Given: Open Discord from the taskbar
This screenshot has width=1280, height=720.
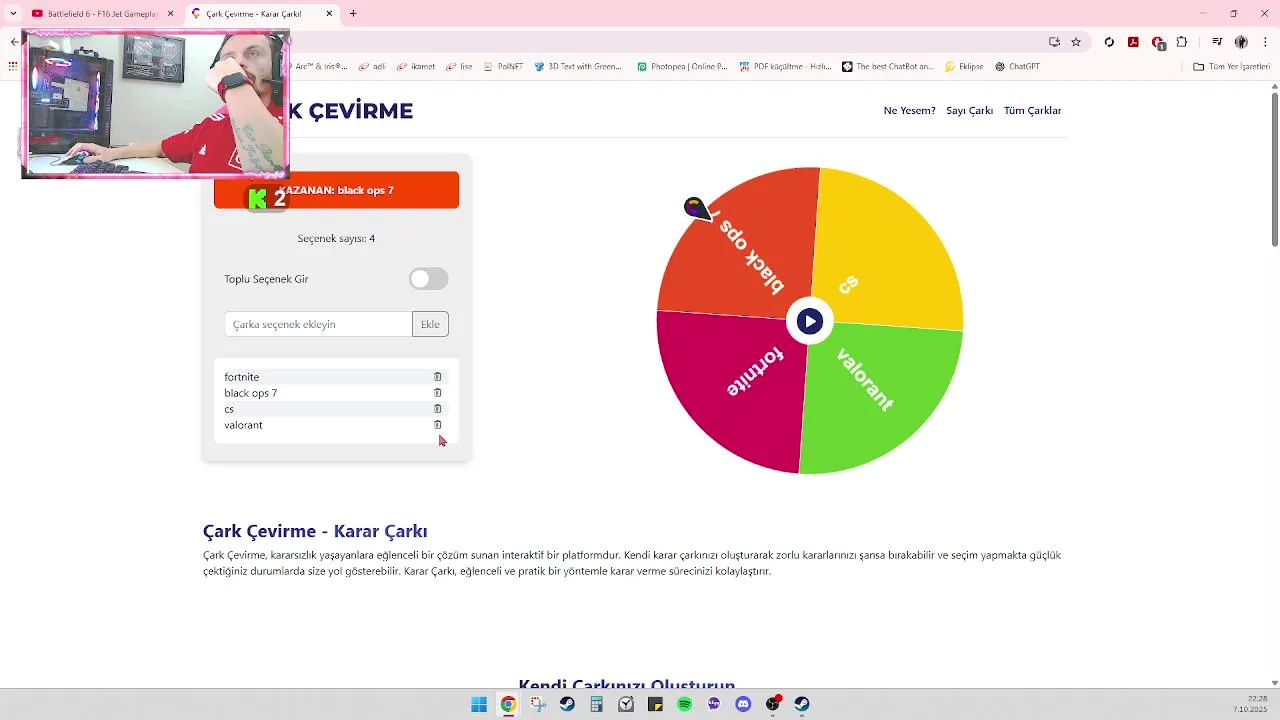Looking at the screenshot, I should pos(743,704).
